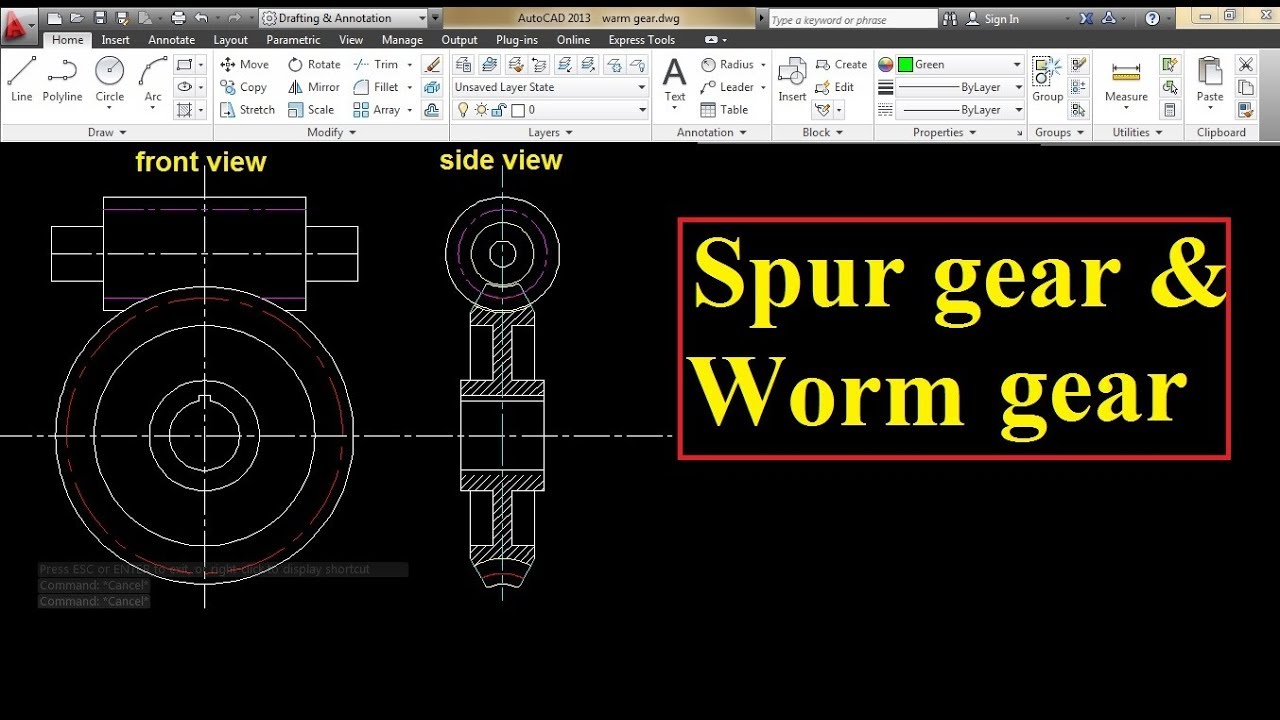This screenshot has width=1280, height=720.
Task: Open the Output ribbon tab
Action: click(x=459, y=40)
